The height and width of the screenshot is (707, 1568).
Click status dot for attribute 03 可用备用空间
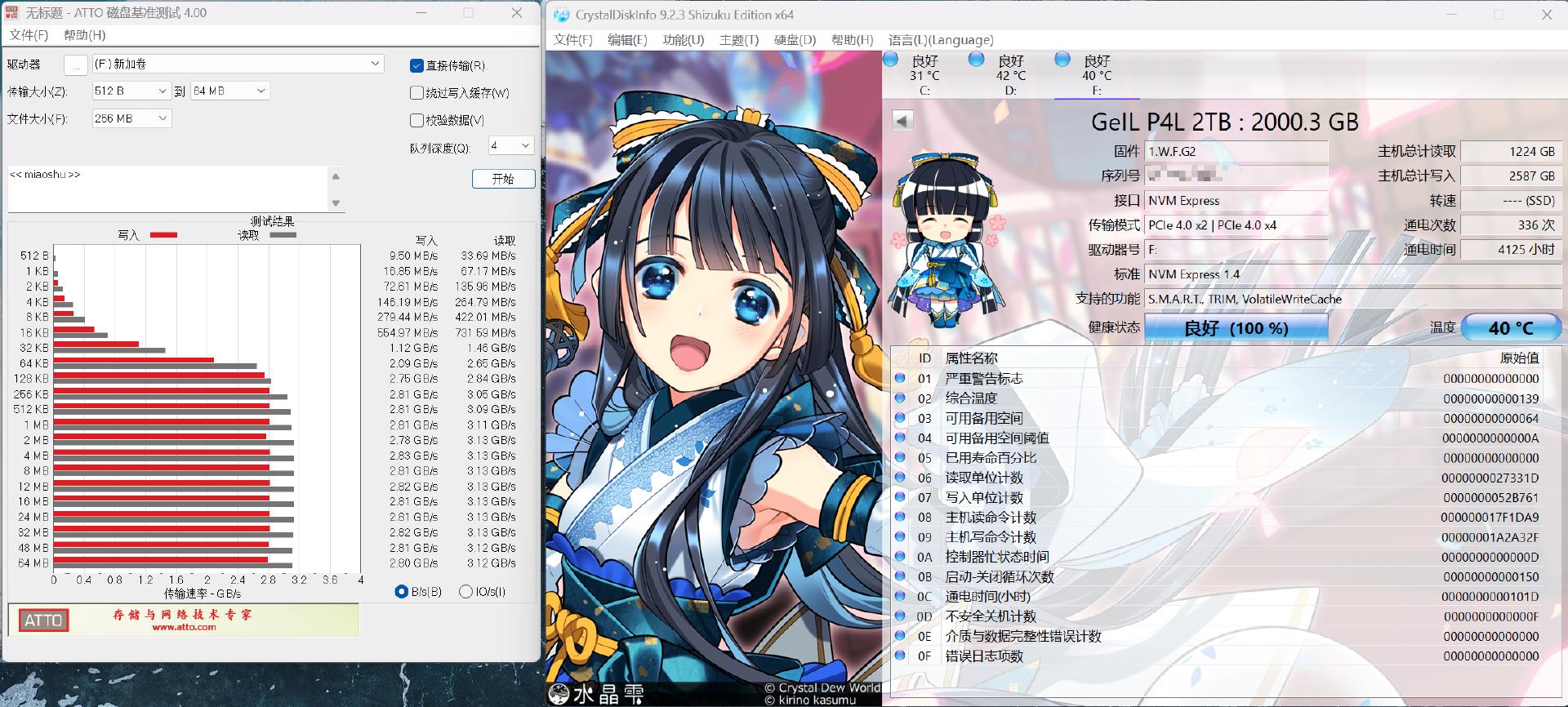pos(900,418)
